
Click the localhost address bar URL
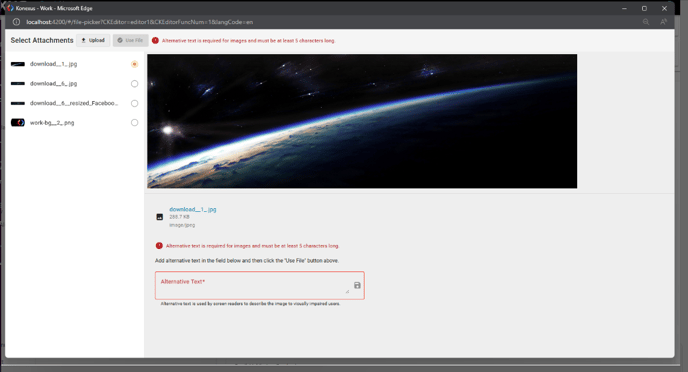[140, 22]
